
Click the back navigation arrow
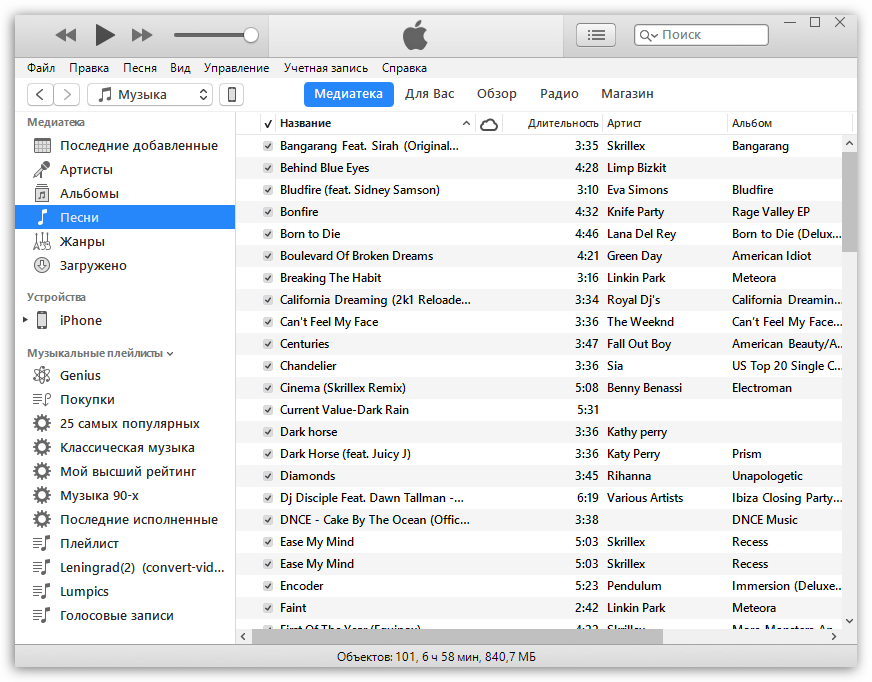pos(40,94)
